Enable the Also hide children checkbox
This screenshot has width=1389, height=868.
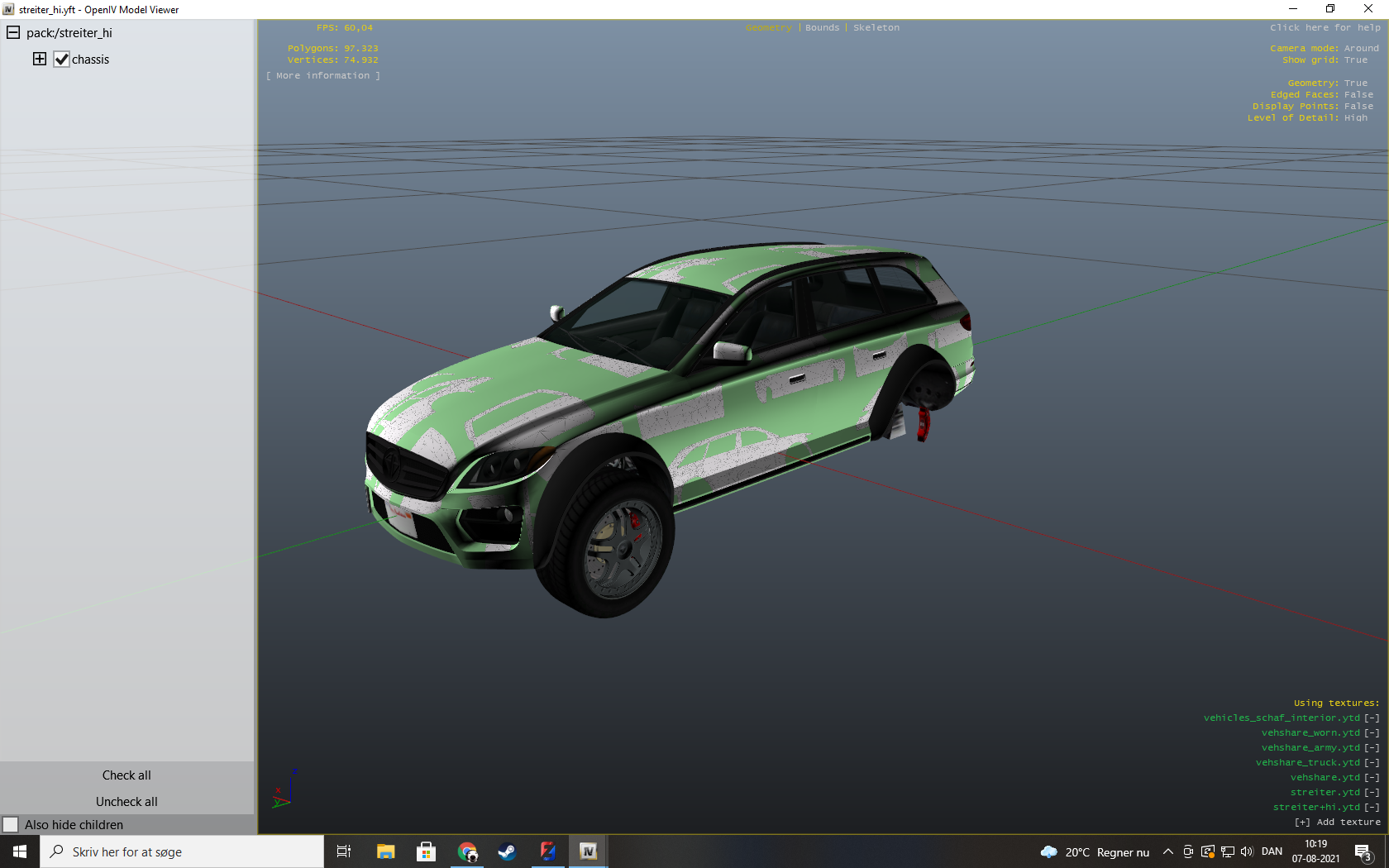tap(11, 825)
